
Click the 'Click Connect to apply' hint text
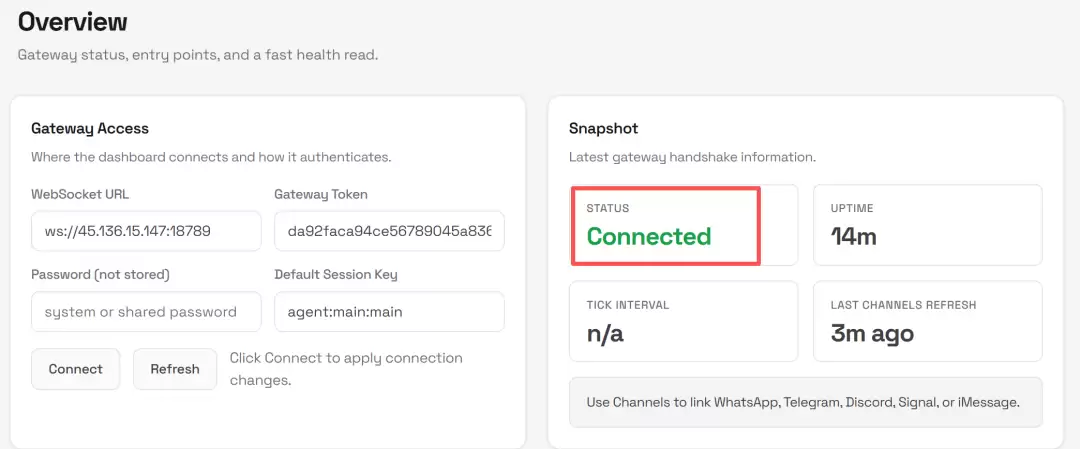pyautogui.click(x=346, y=368)
